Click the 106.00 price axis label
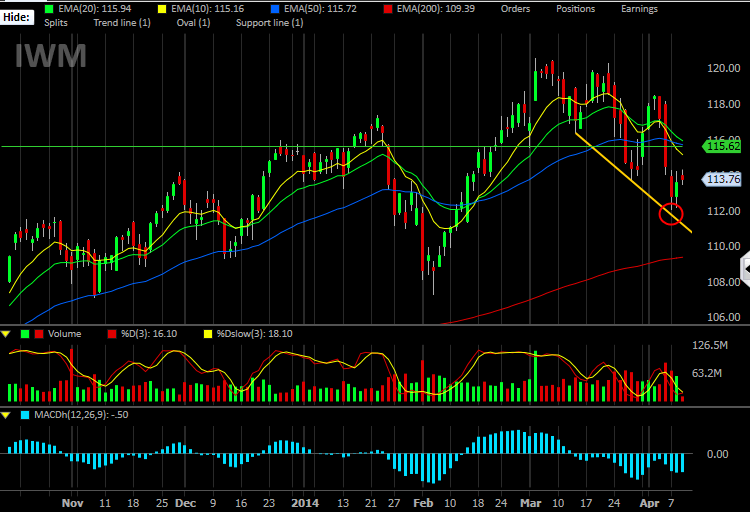Screen dimensions: 750x512 [x=724, y=317]
